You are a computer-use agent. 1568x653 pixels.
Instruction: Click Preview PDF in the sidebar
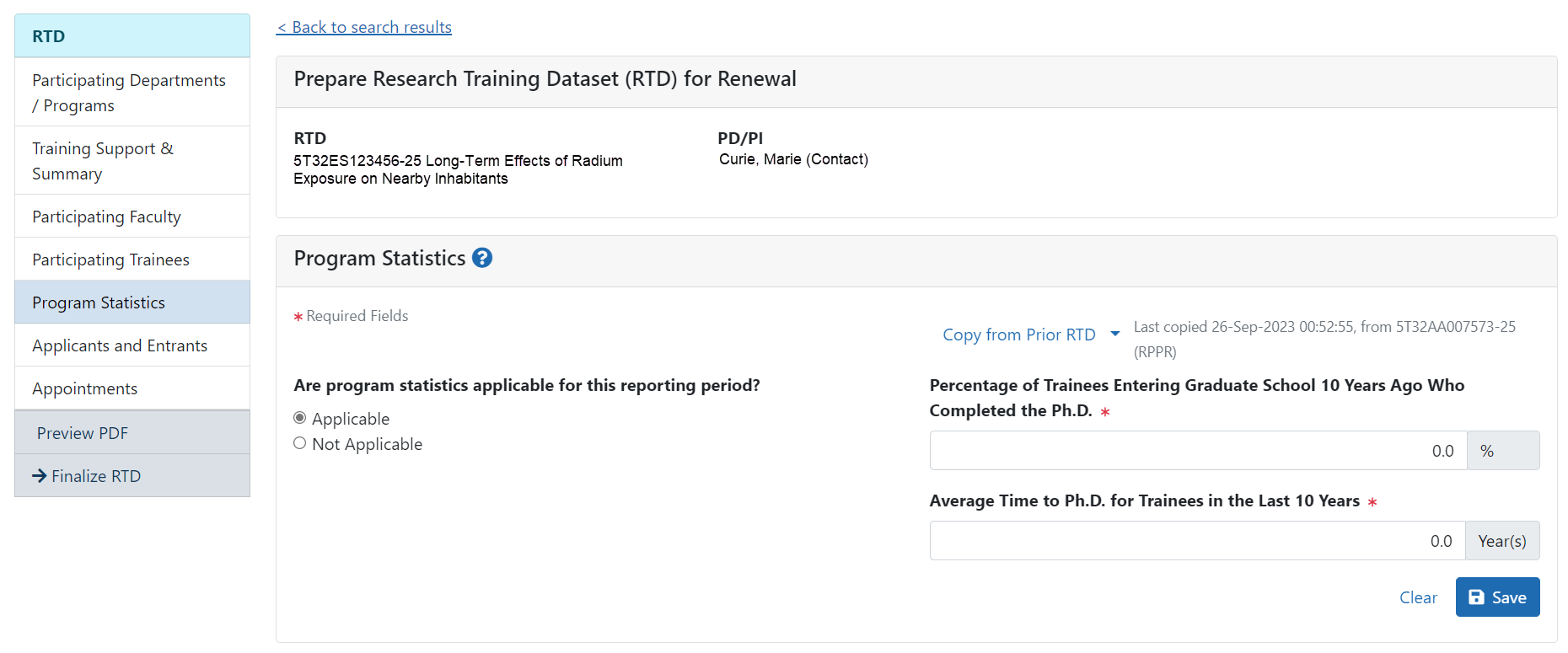83,433
